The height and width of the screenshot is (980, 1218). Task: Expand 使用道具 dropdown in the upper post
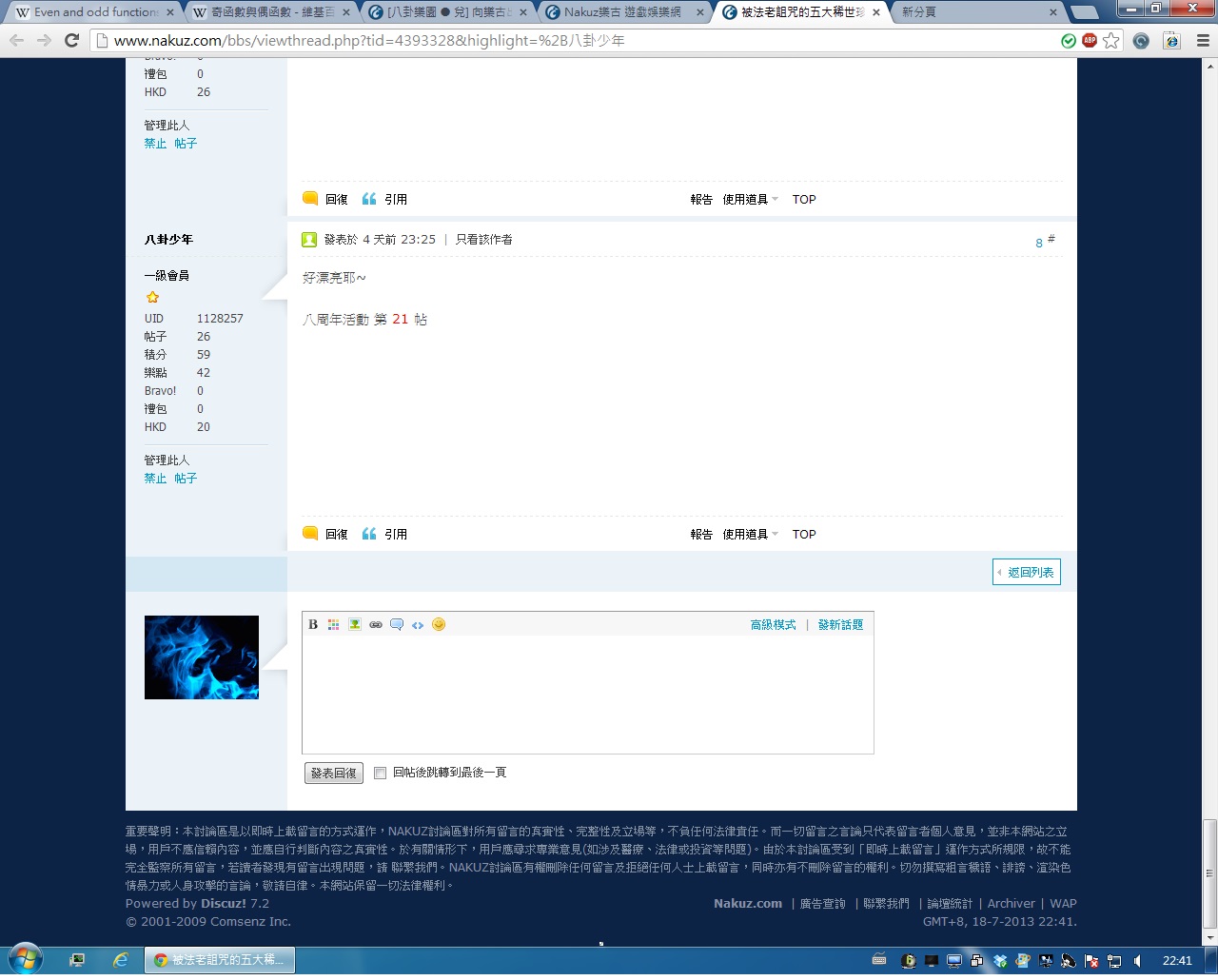pyautogui.click(x=750, y=200)
